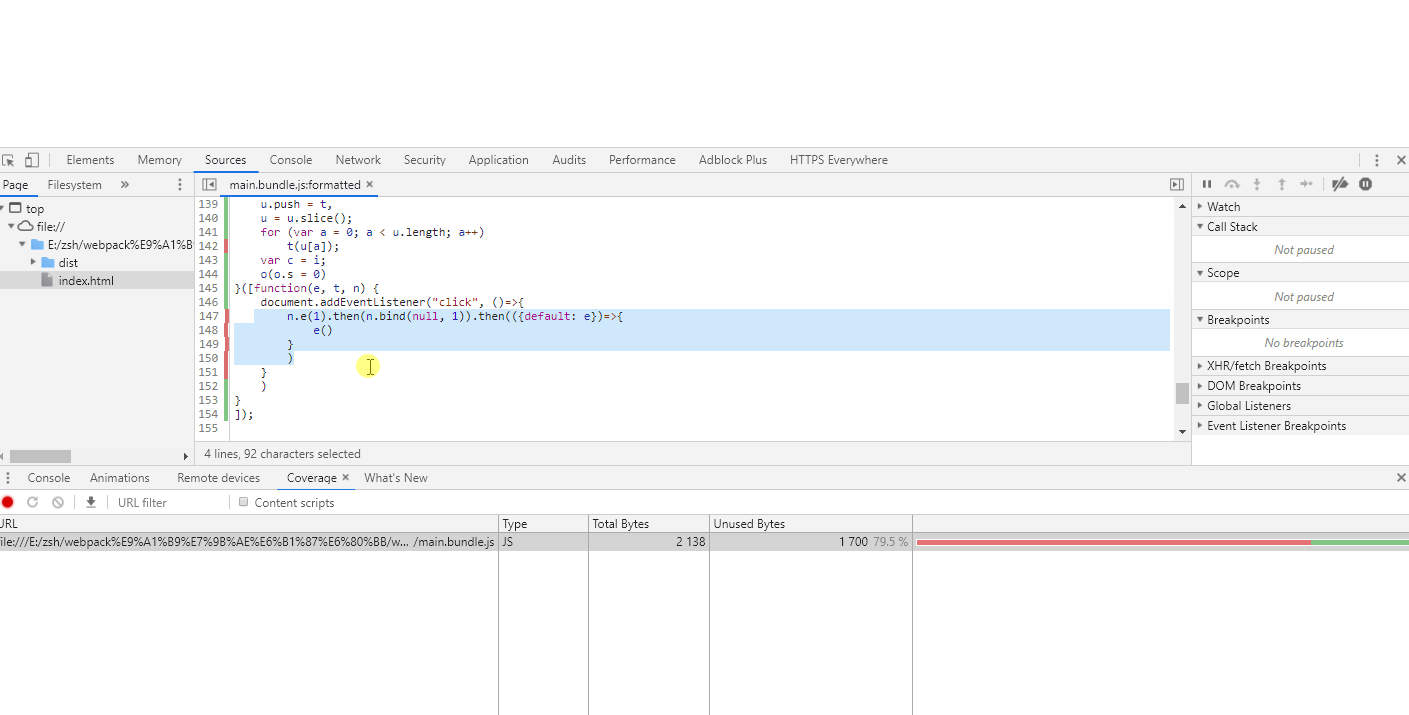Open the Application panel tab
Viewport: 1409px width, 715px height.
pos(498,160)
